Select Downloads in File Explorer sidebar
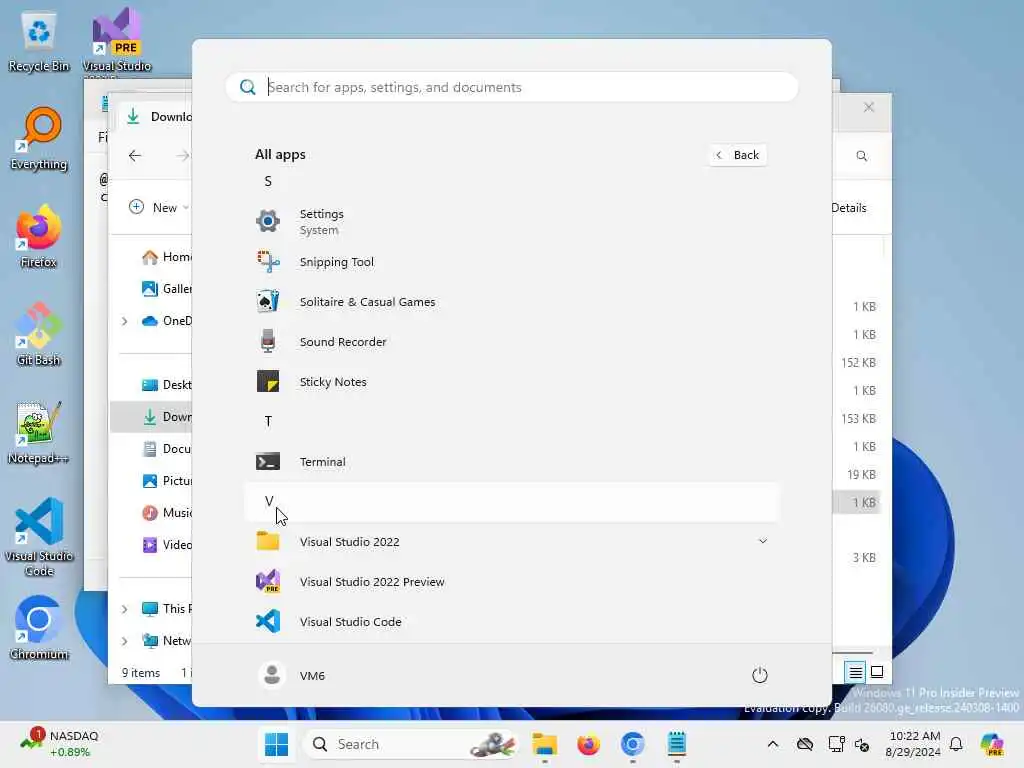This screenshot has width=1024, height=768. 152,417
